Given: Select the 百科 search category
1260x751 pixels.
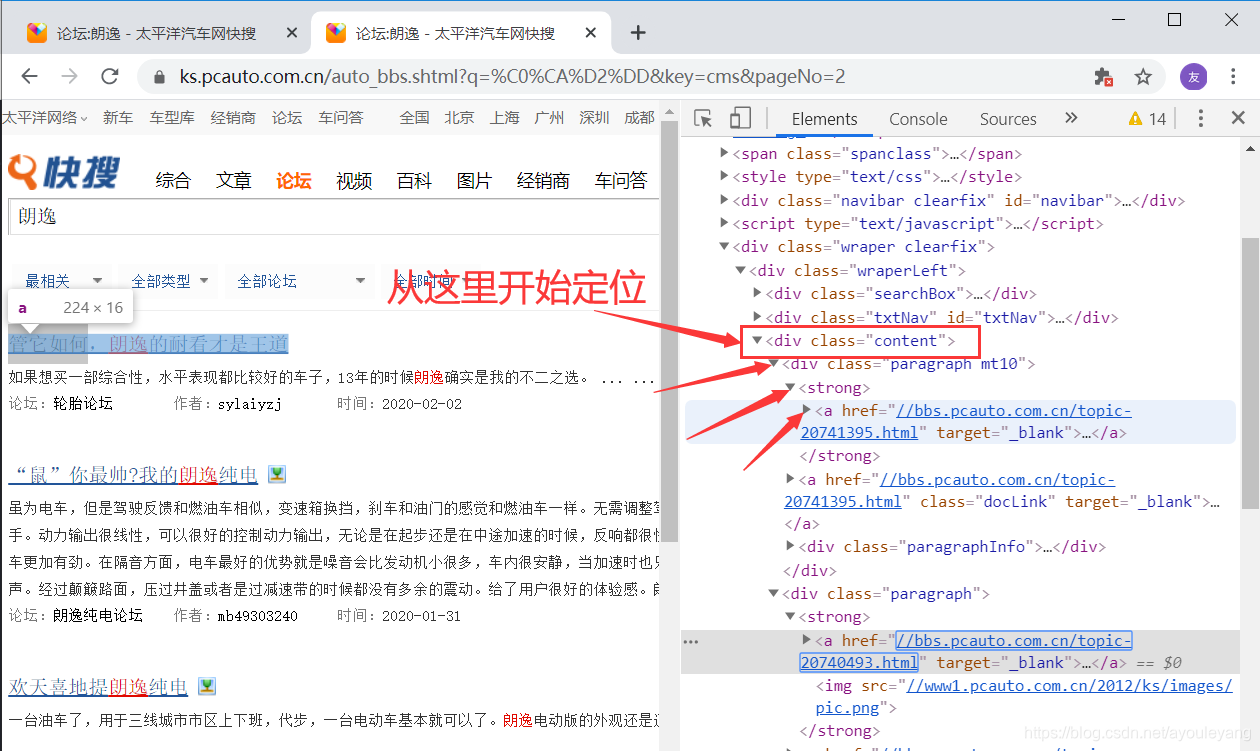Looking at the screenshot, I should 414,180.
